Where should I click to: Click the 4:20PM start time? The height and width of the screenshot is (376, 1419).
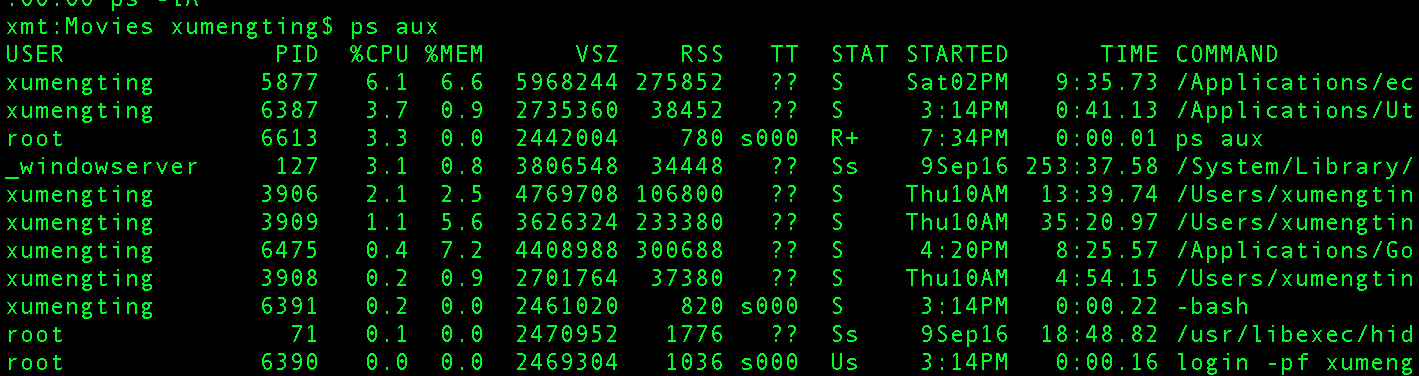964,250
